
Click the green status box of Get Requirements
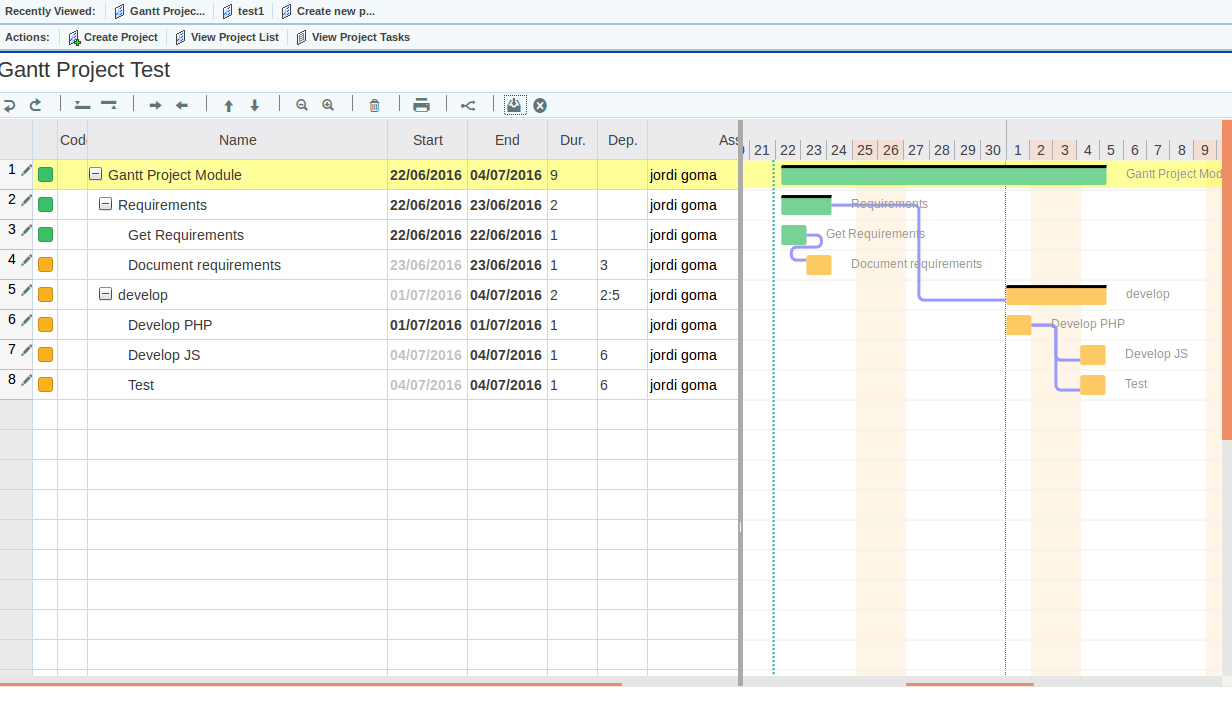pyautogui.click(x=45, y=235)
